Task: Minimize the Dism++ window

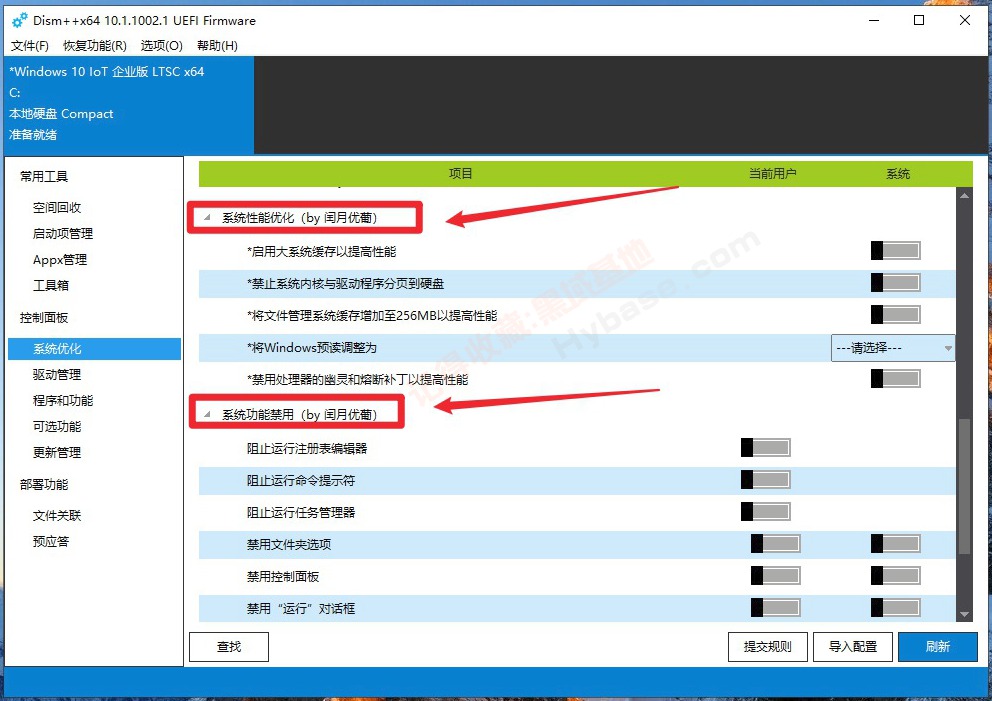Action: (x=874, y=20)
